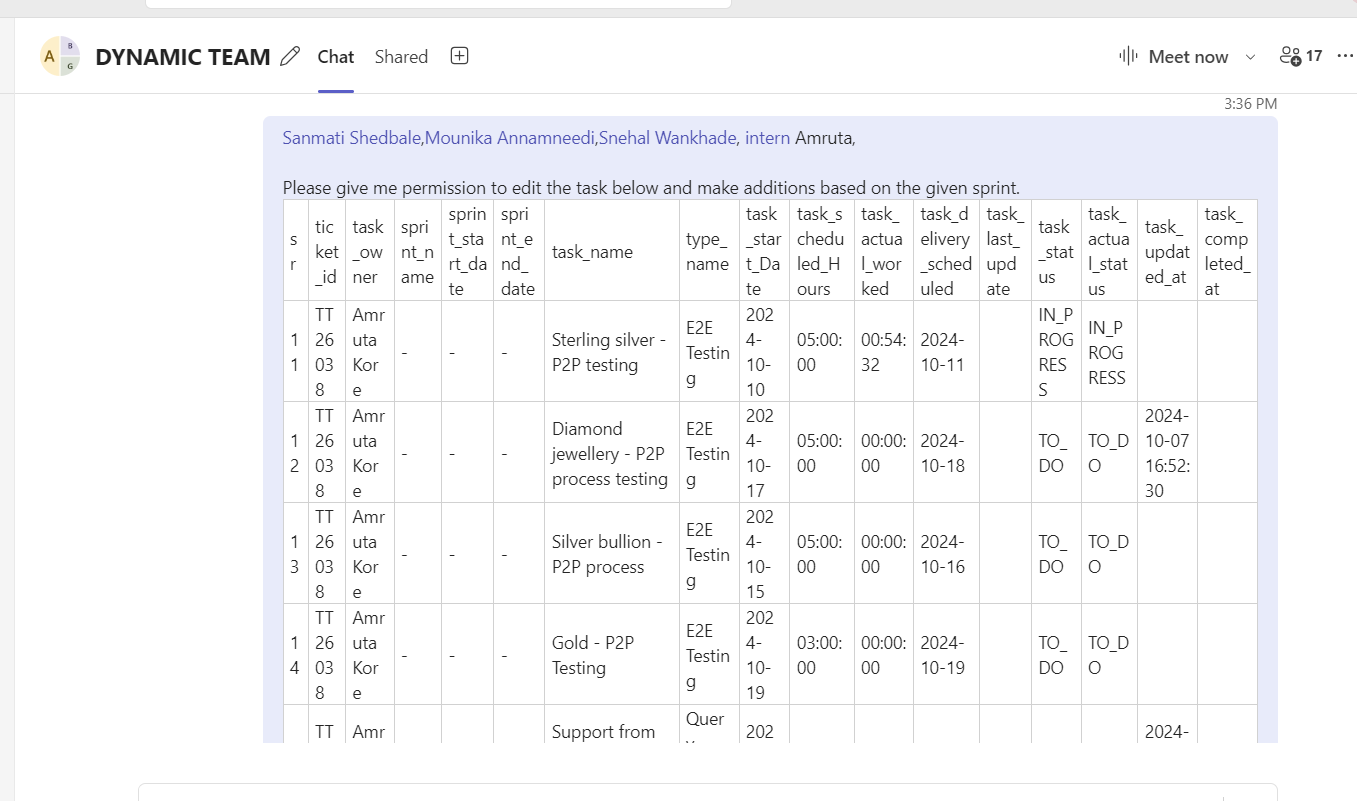Image resolution: width=1357 pixels, height=801 pixels.
Task: Edit group name with pencil icon
Action: tap(290, 56)
